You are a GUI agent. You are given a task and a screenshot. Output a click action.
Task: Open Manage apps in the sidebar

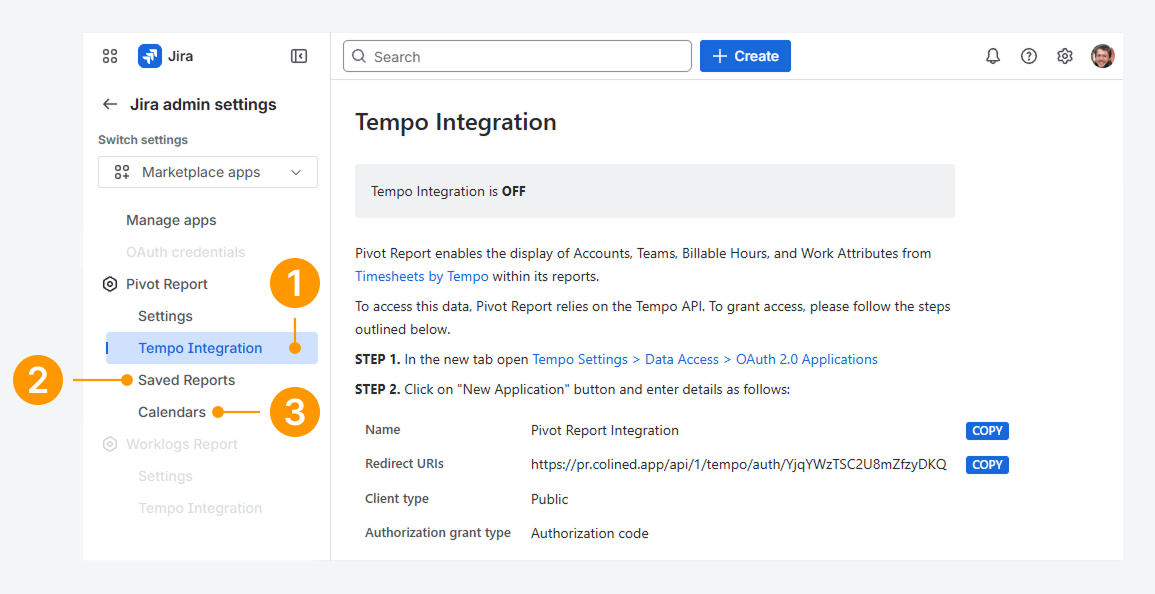(x=171, y=220)
